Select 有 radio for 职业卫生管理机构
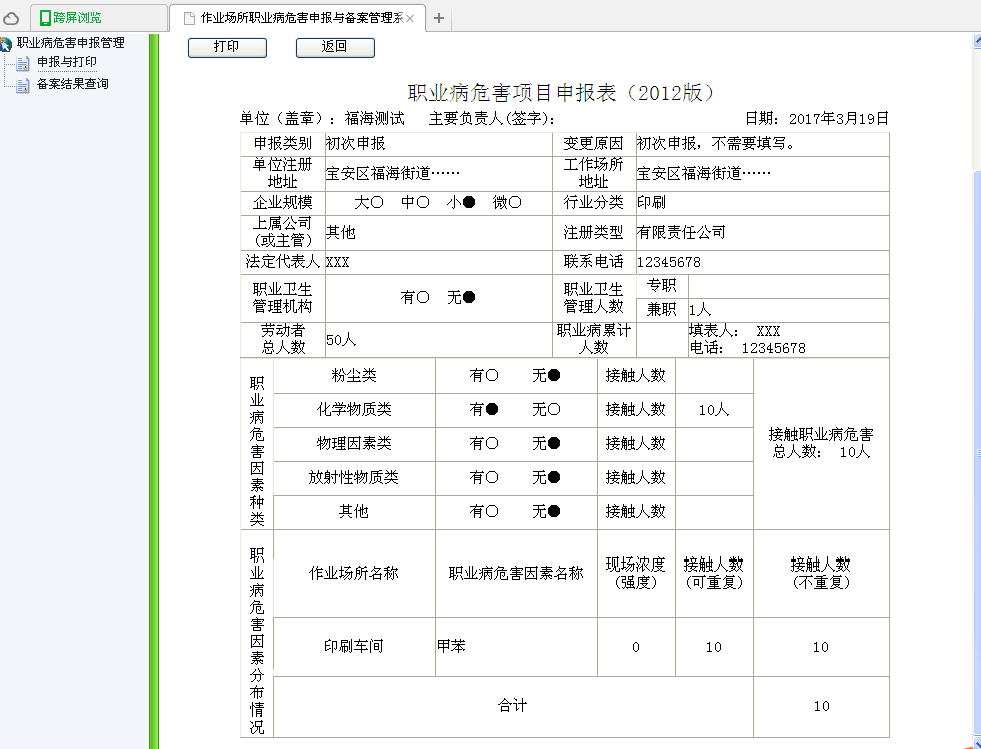 (x=422, y=297)
